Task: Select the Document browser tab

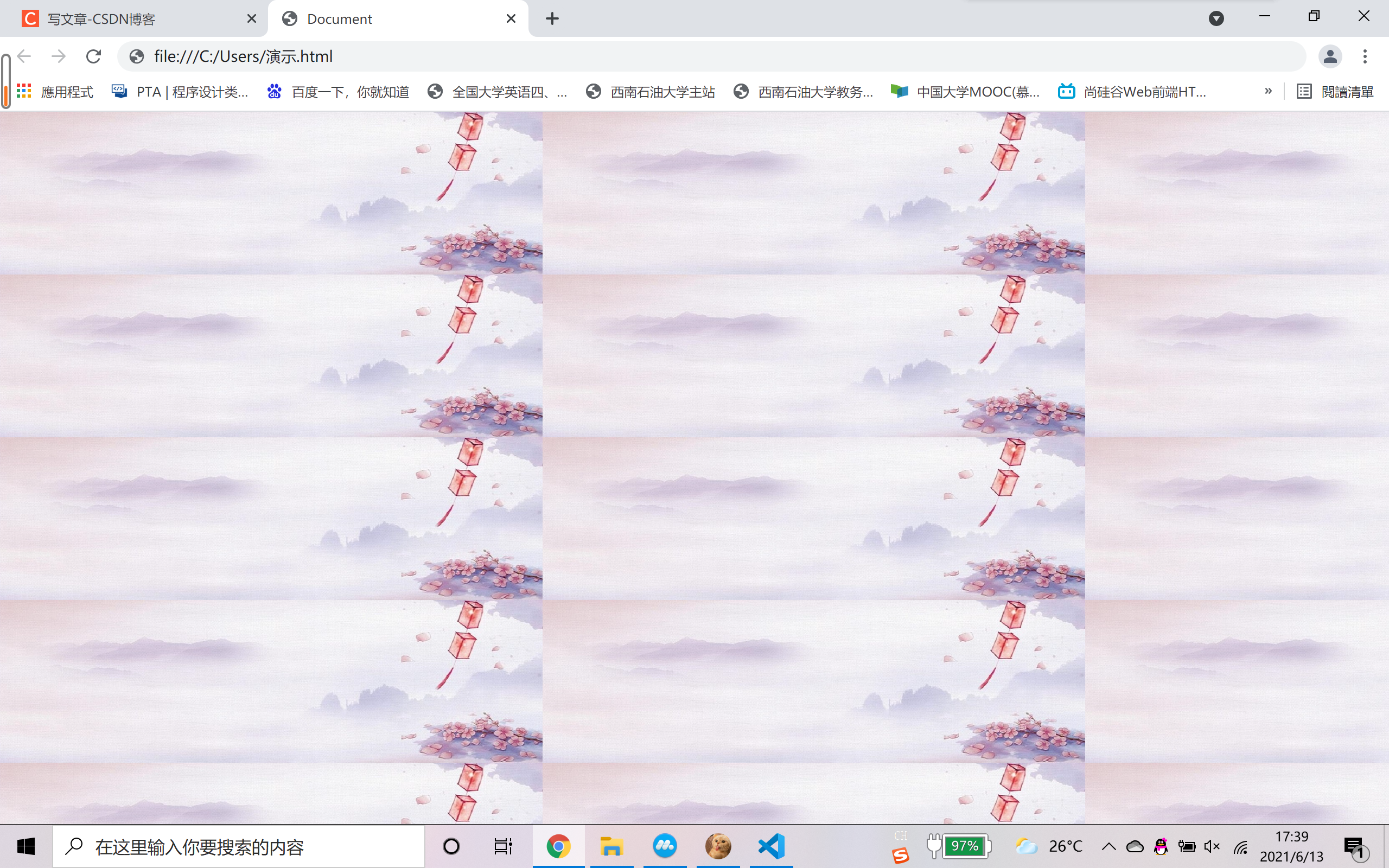Action: pyautogui.click(x=398, y=19)
